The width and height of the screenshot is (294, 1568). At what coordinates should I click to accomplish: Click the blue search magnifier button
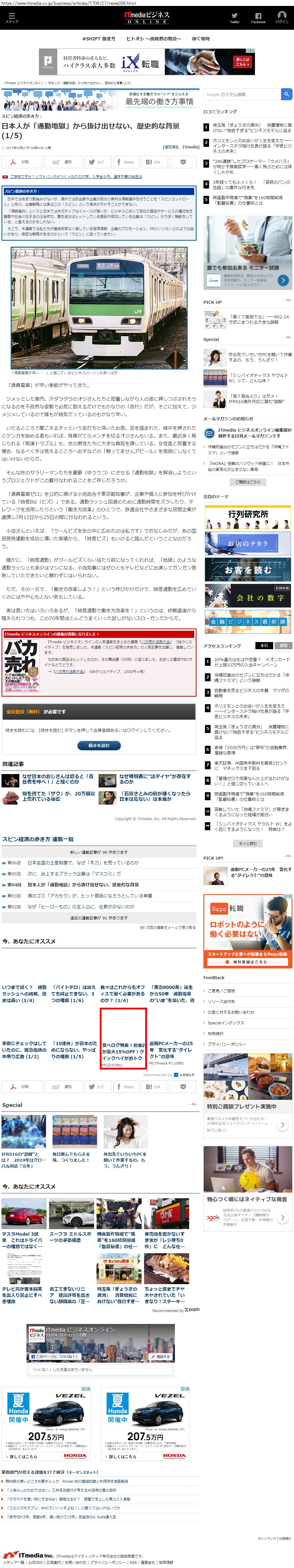[x=287, y=94]
